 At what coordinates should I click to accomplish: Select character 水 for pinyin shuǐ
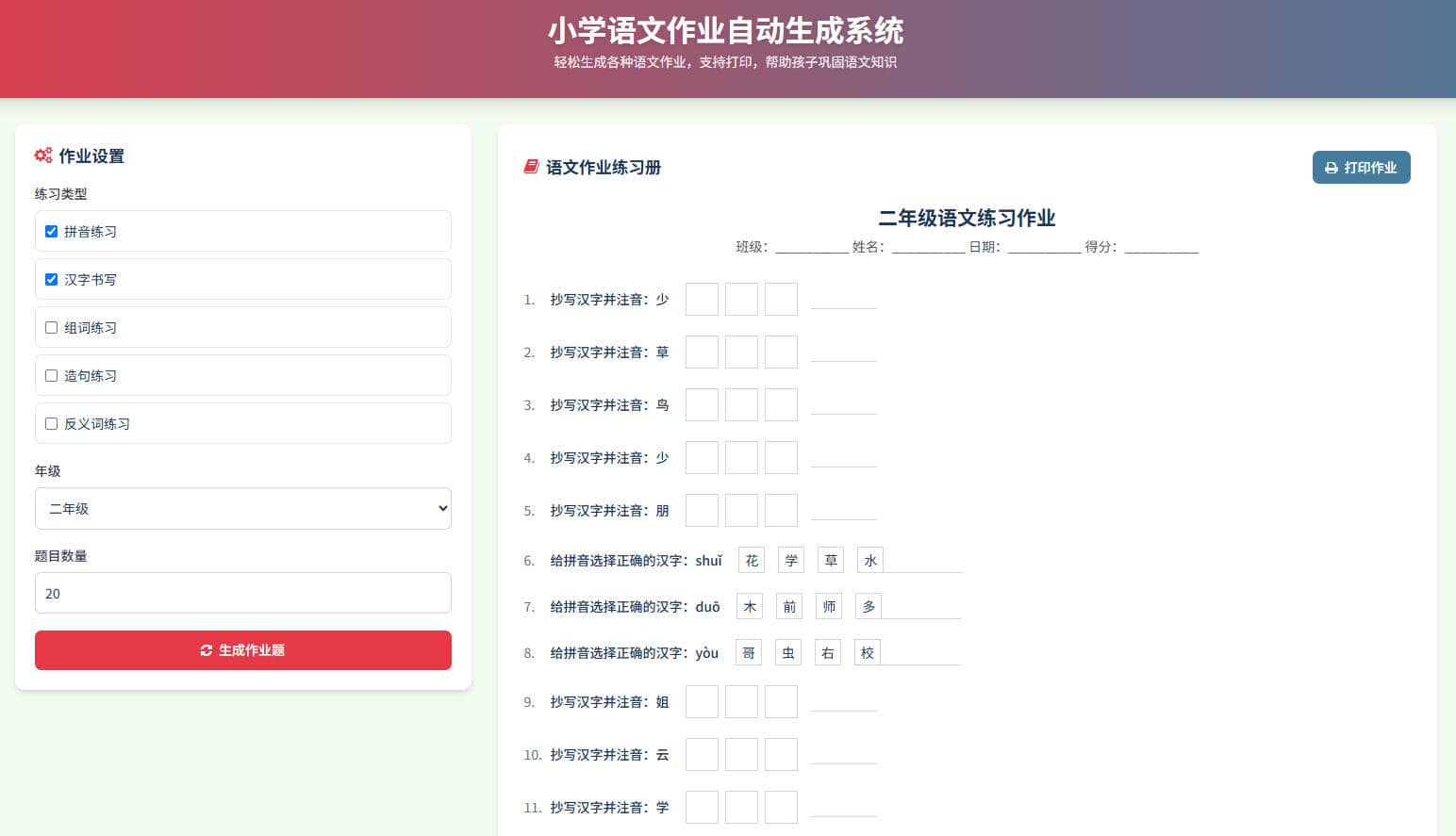click(x=869, y=560)
